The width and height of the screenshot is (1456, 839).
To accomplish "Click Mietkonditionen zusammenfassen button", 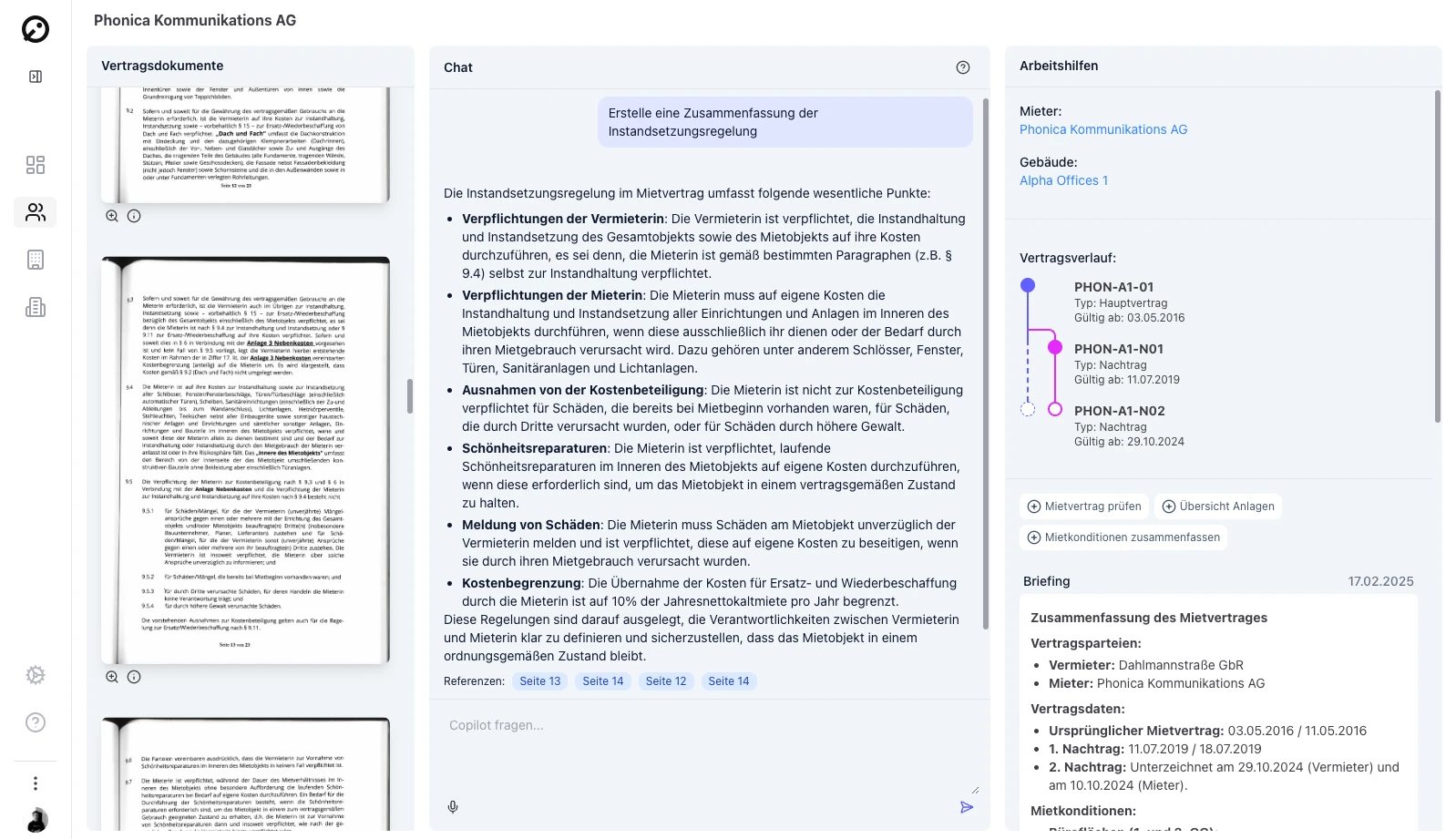I will click(x=1123, y=537).
